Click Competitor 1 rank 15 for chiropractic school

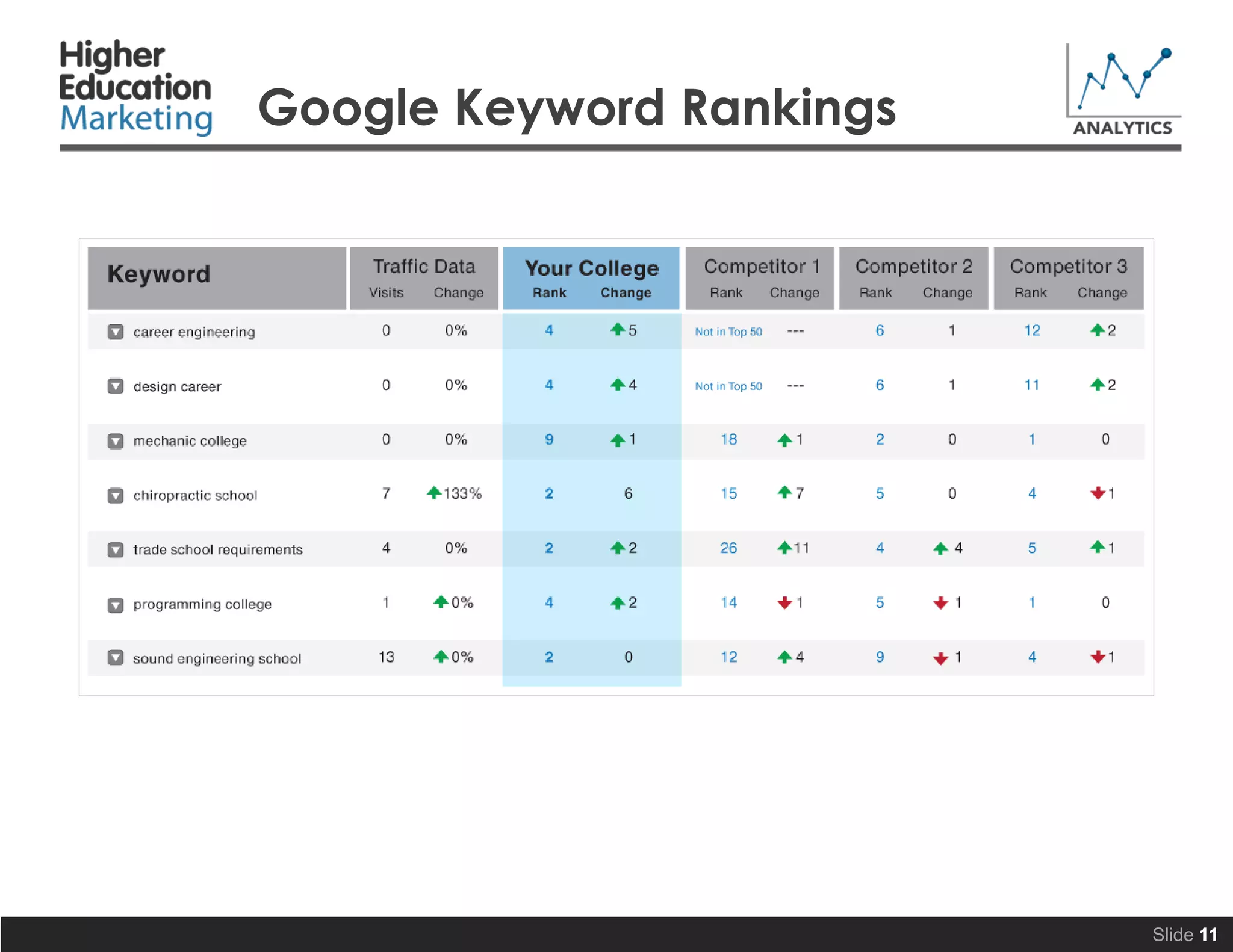click(728, 493)
